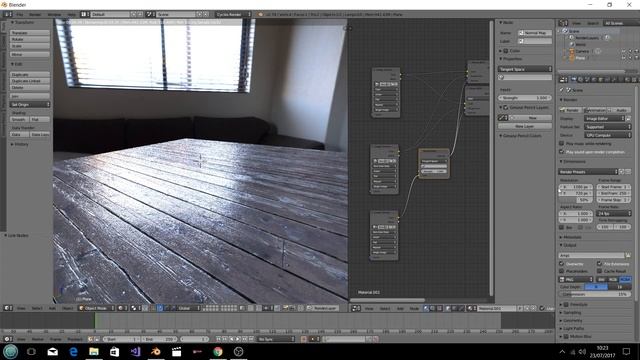Click the Task View taskbar button

click(x=31, y=351)
